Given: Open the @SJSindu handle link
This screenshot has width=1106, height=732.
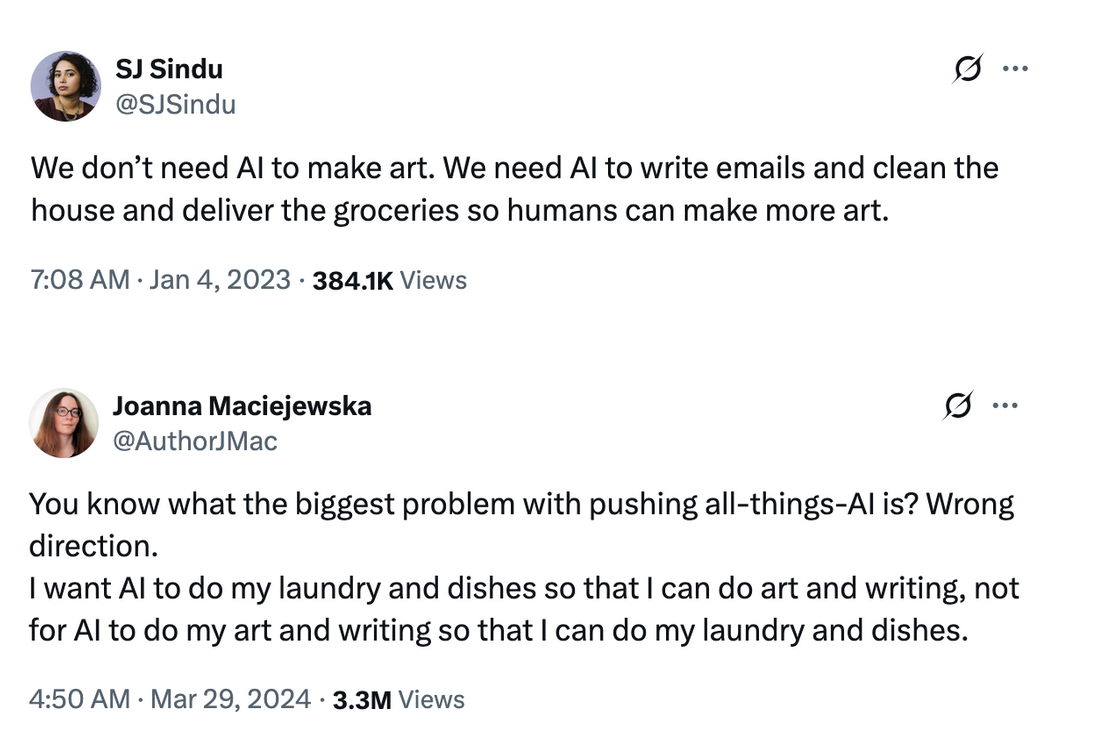Looking at the screenshot, I should tap(176, 104).
